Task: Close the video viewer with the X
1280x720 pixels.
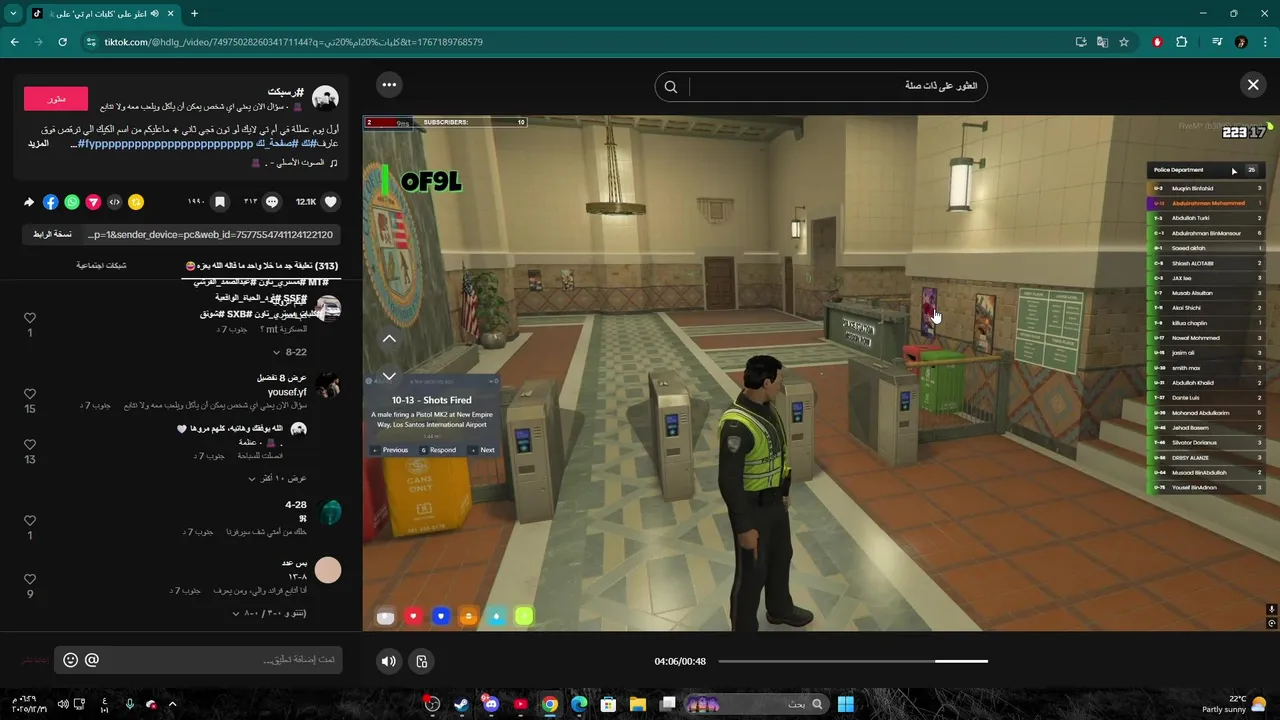Action: 1253,85
